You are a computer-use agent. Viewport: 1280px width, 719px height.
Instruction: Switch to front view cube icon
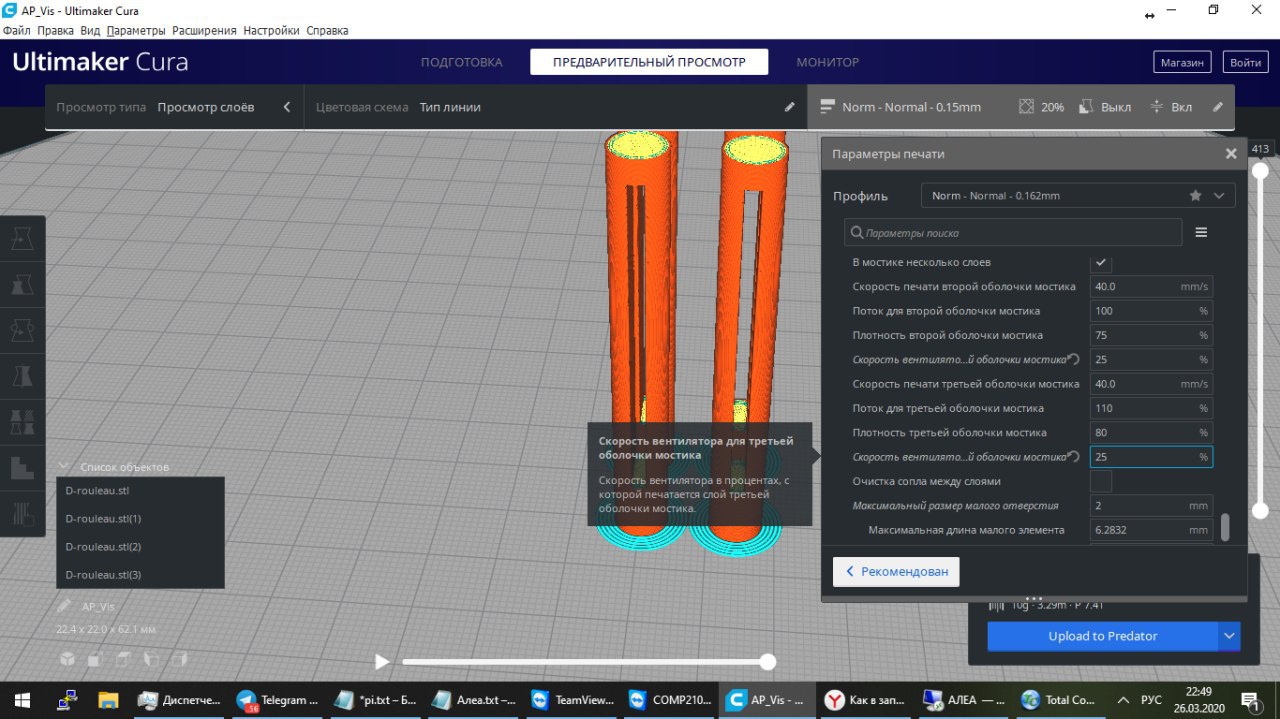click(94, 659)
